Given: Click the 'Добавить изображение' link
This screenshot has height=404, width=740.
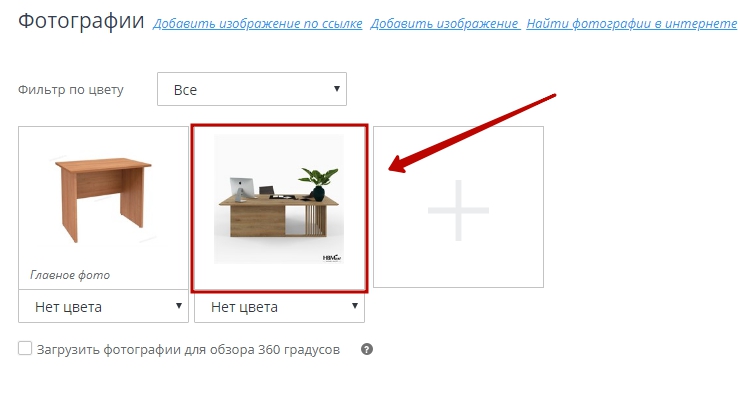Looking at the screenshot, I should pyautogui.click(x=445, y=23).
